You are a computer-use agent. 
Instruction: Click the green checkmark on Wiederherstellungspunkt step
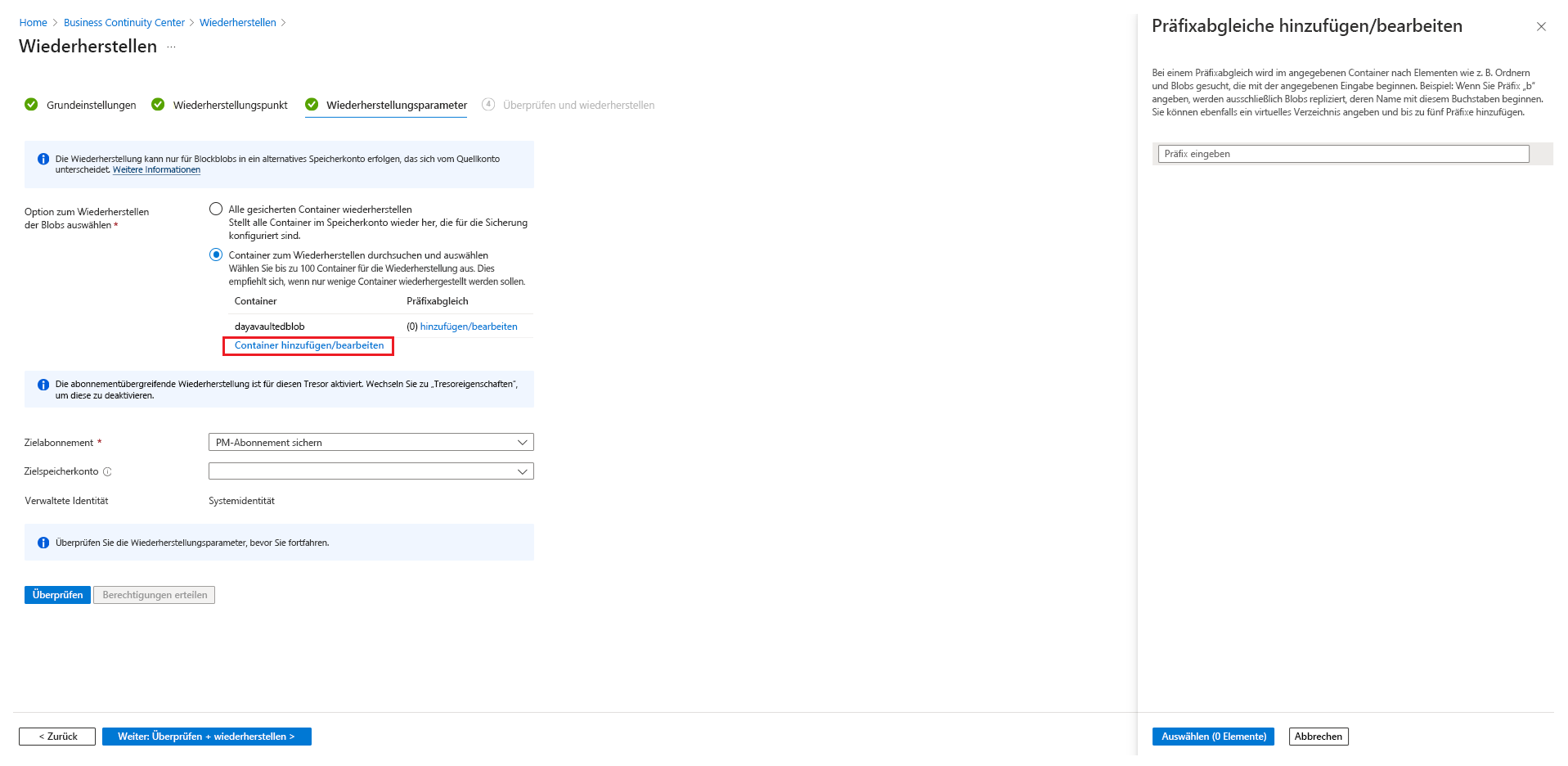[157, 105]
